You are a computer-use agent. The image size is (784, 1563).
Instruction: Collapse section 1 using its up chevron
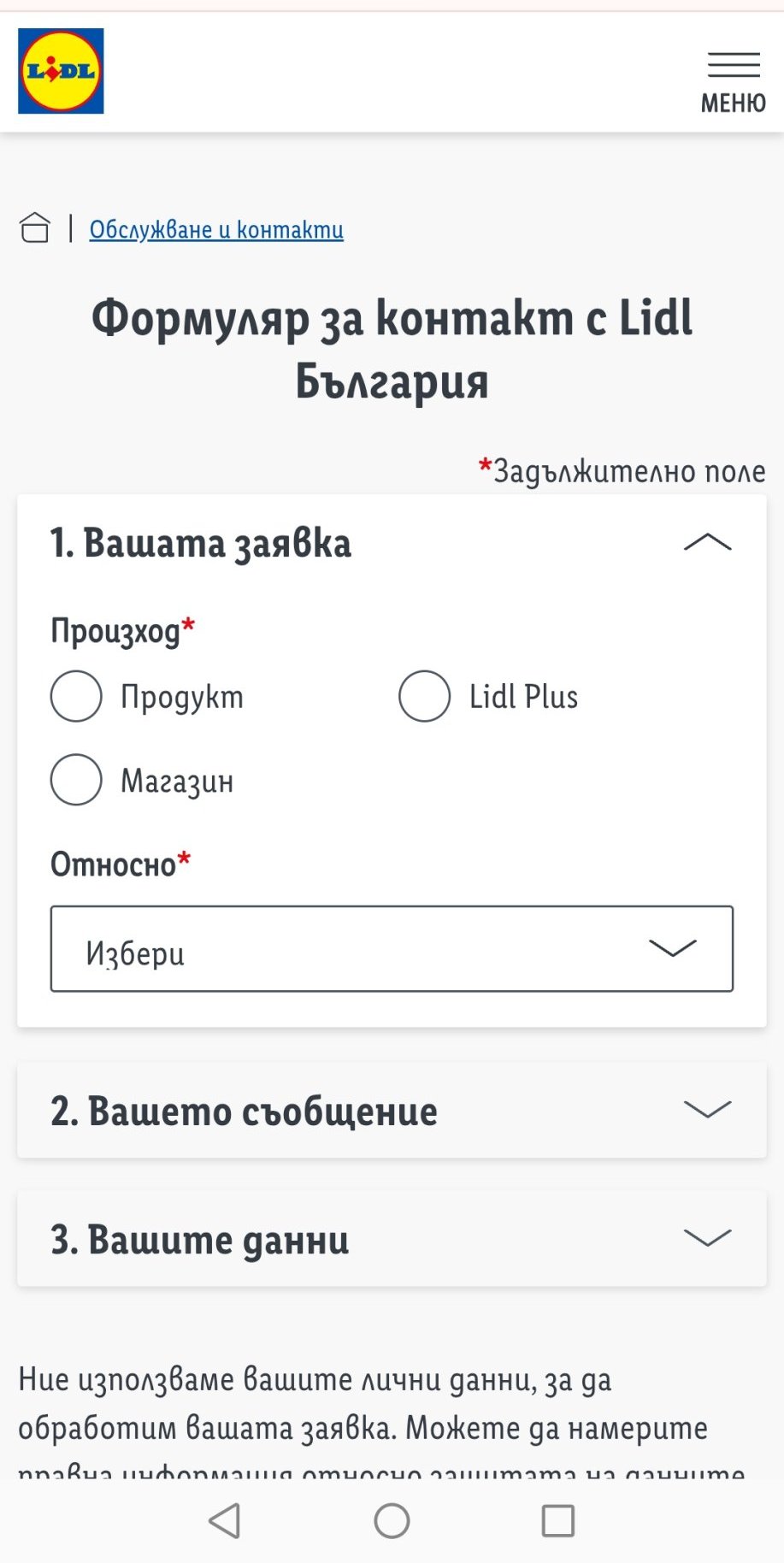[708, 543]
